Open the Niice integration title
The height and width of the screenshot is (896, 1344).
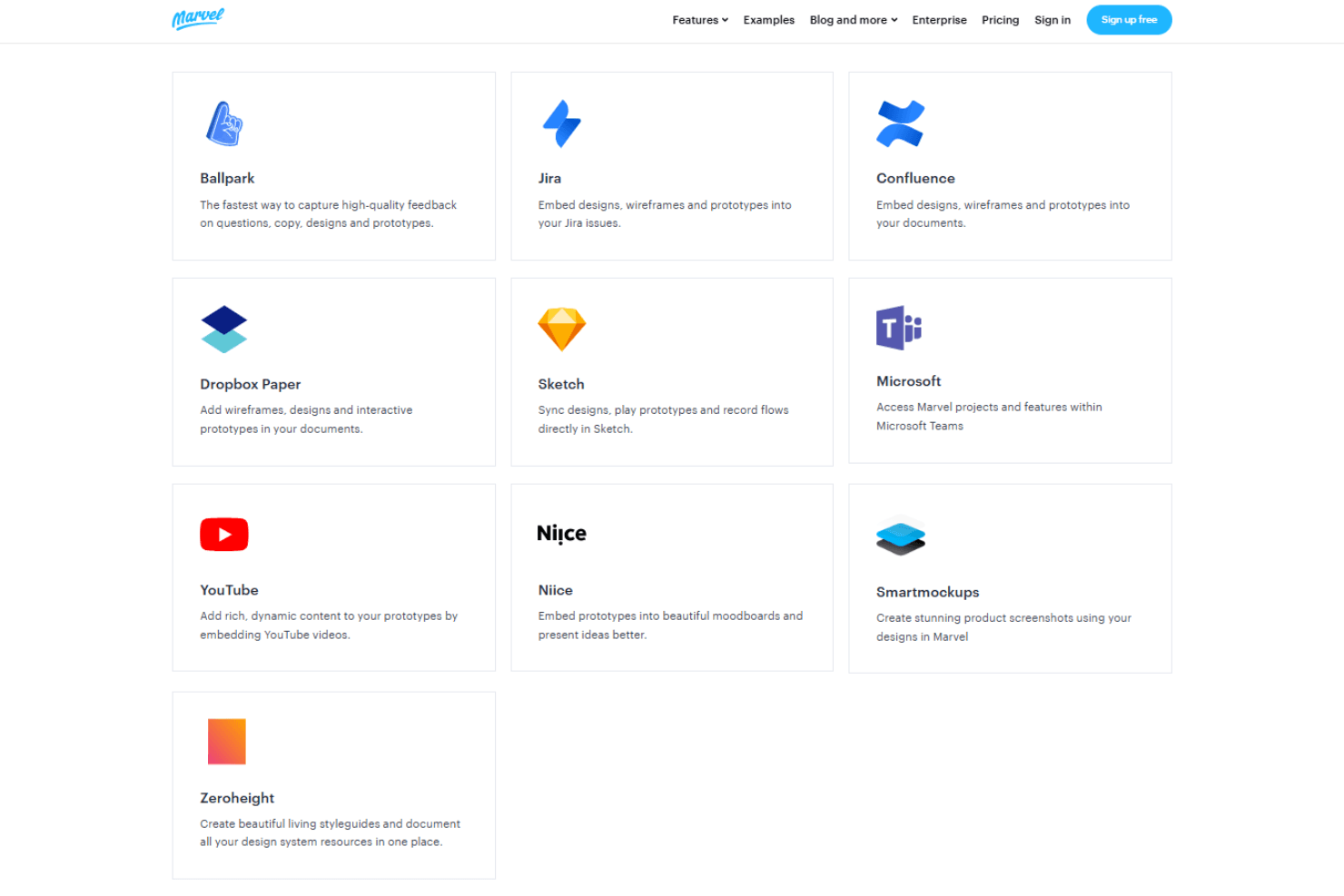tap(555, 590)
